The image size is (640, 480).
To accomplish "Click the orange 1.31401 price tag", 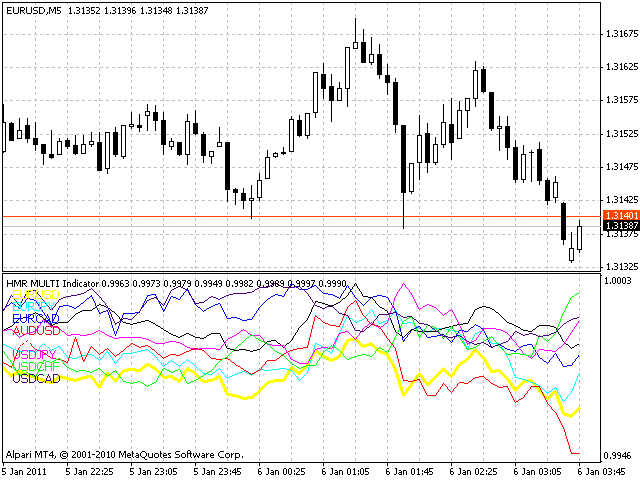I will click(x=621, y=216).
